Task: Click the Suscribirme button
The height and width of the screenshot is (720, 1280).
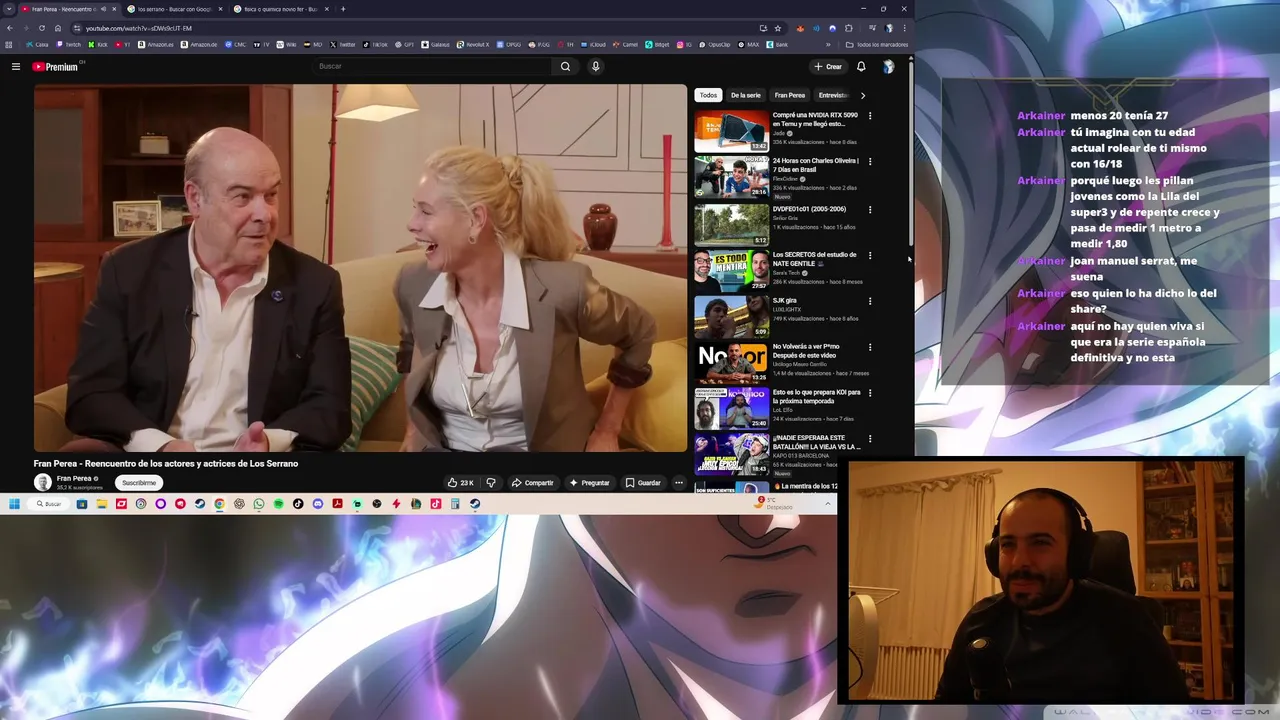Action: 139,483
